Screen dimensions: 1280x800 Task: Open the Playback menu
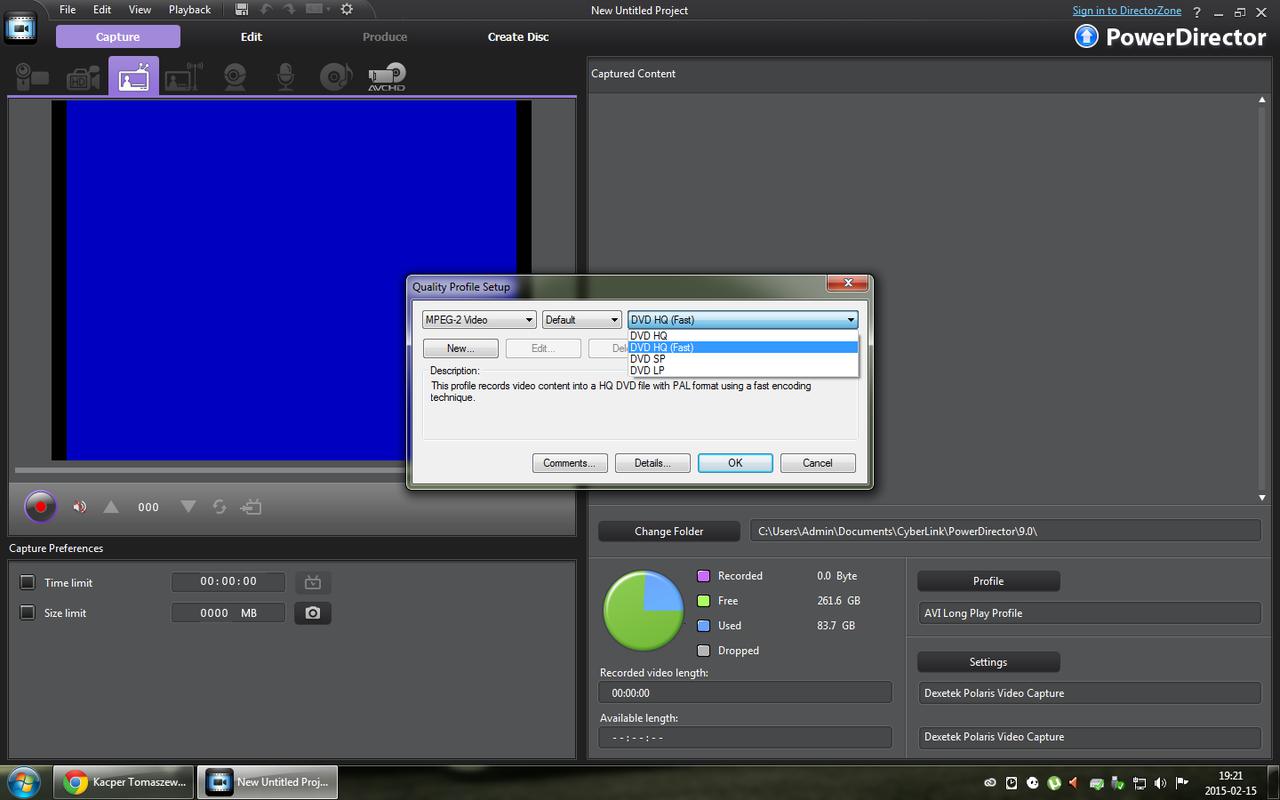[190, 9]
